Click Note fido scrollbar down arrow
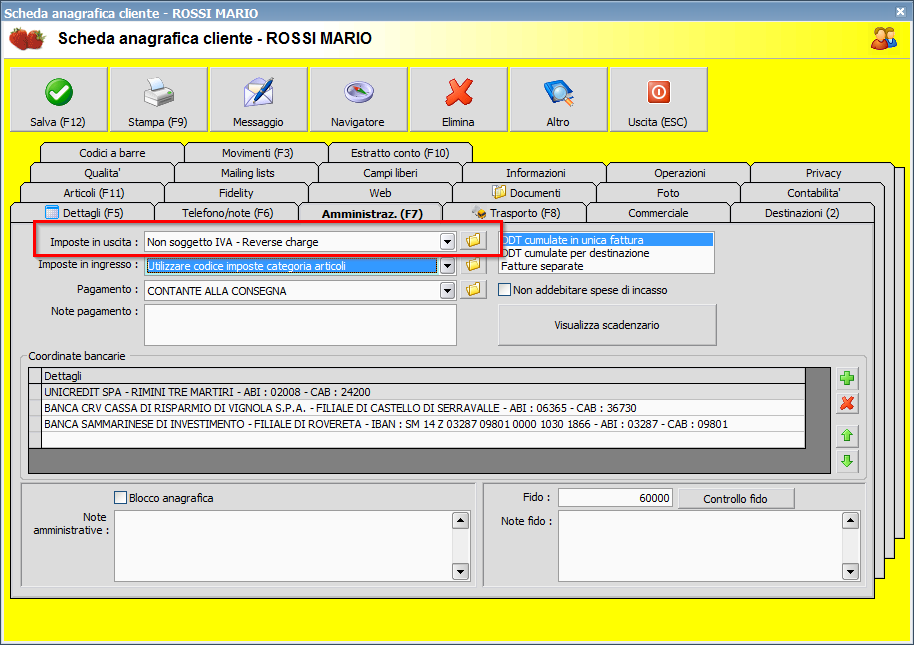This screenshot has width=914, height=645. (850, 572)
